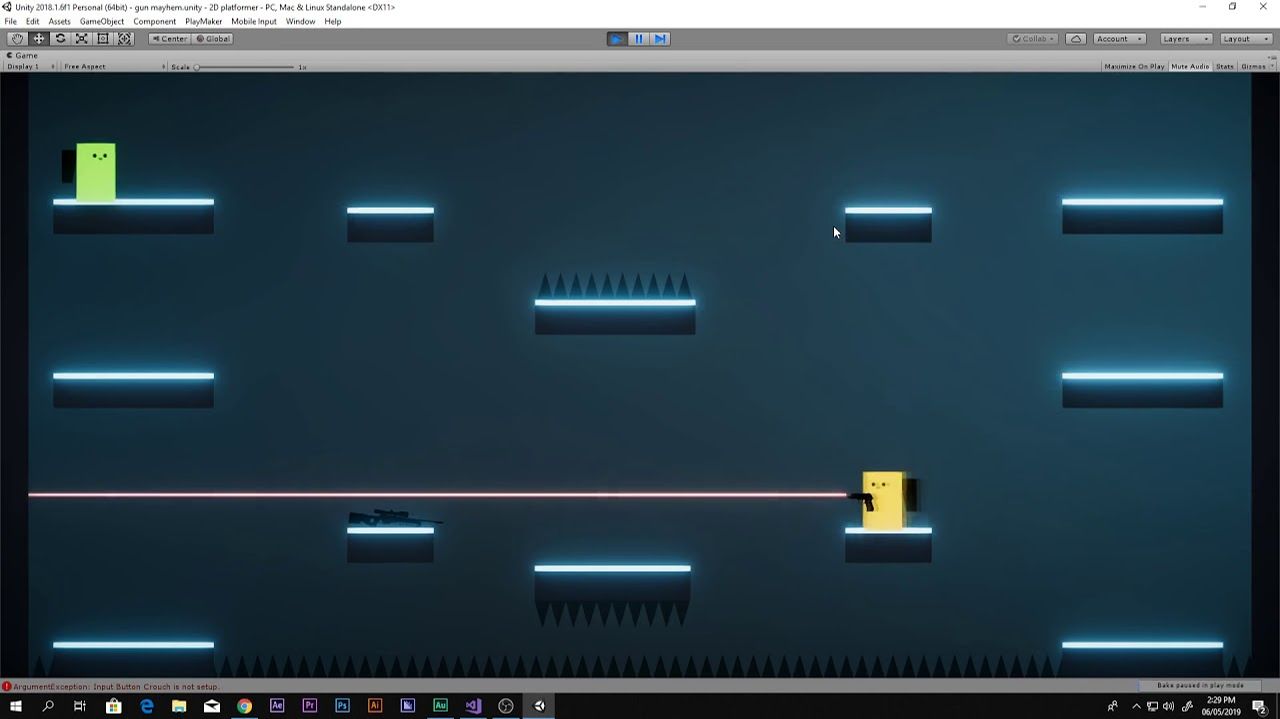This screenshot has width=1280, height=719.
Task: Open Adobe Premiere Pro from taskbar
Action: point(310,706)
